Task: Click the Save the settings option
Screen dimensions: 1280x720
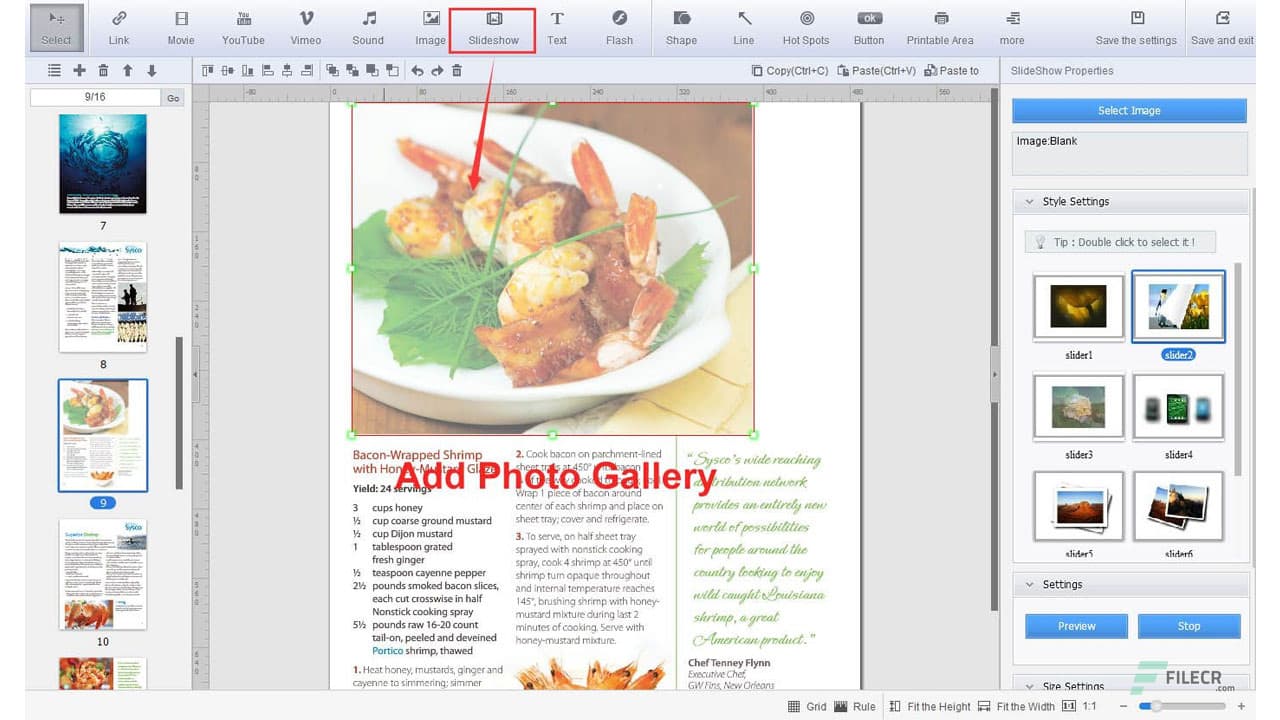Action: tap(1136, 27)
